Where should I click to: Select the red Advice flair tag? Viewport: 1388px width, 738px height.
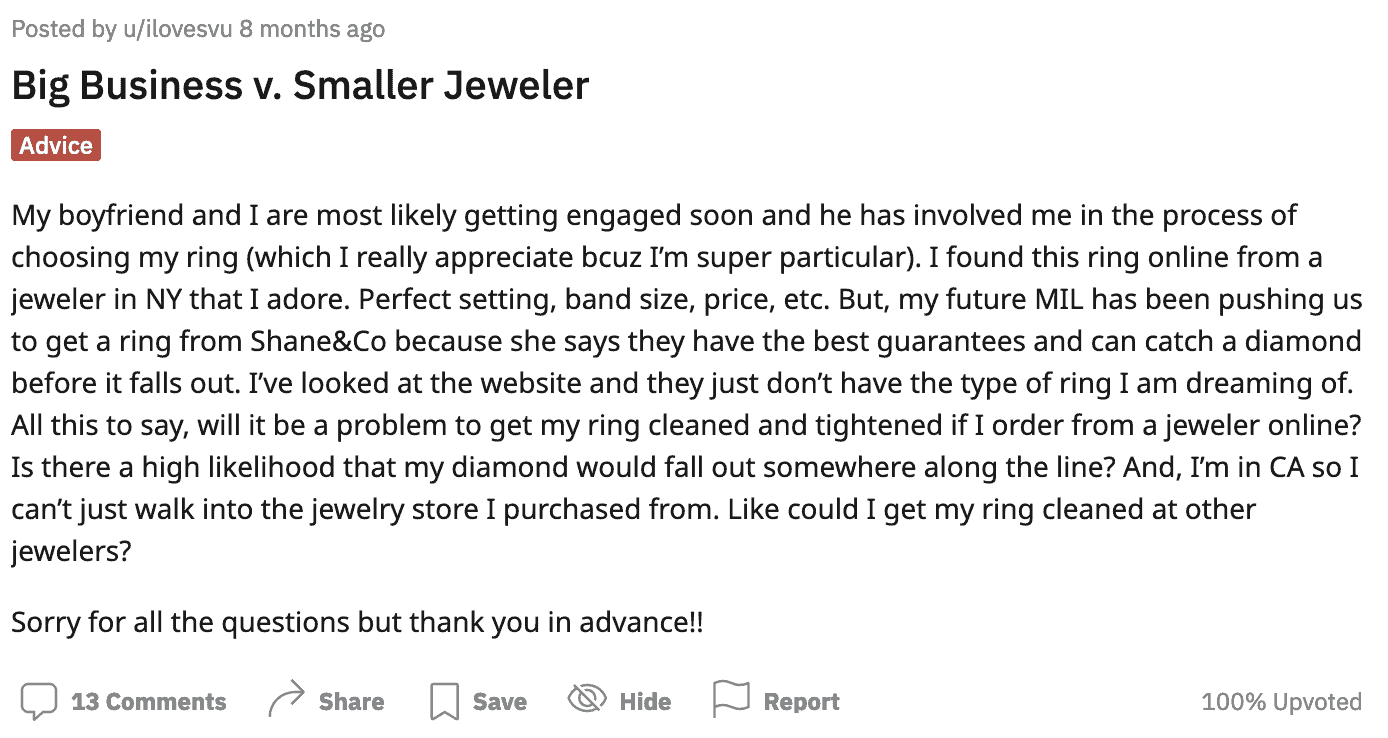(56, 145)
